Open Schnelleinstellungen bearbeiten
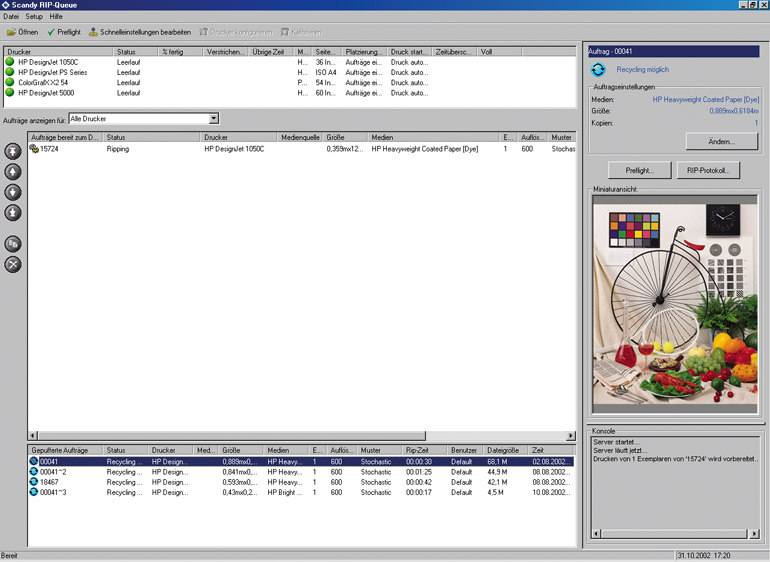 pos(140,32)
